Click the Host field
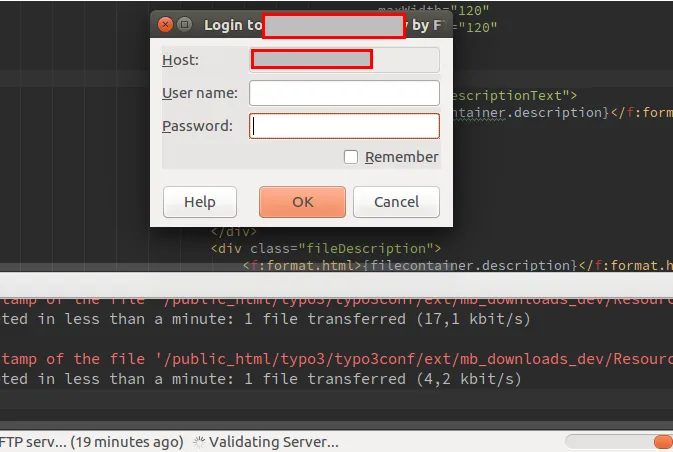 coord(344,60)
